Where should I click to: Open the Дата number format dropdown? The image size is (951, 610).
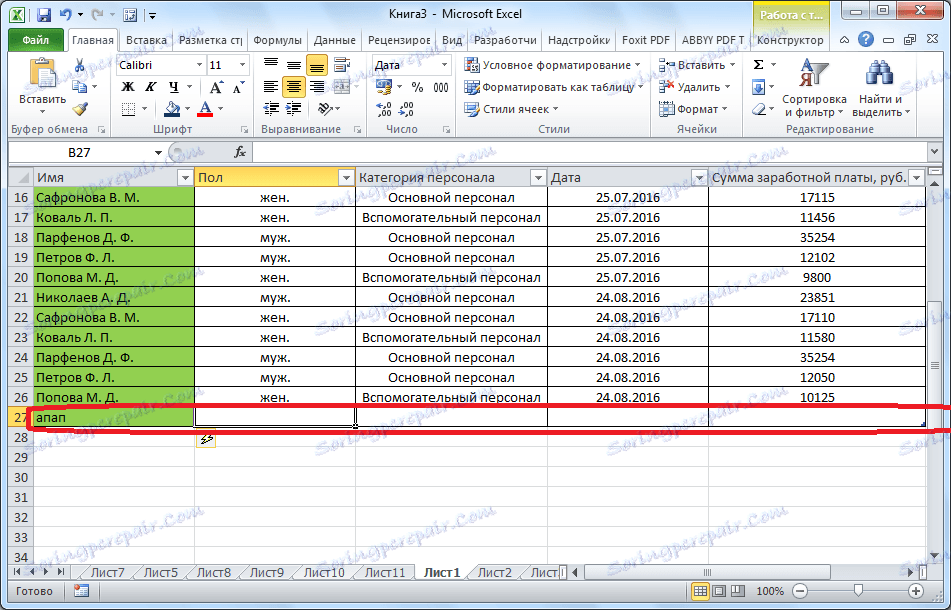point(446,65)
